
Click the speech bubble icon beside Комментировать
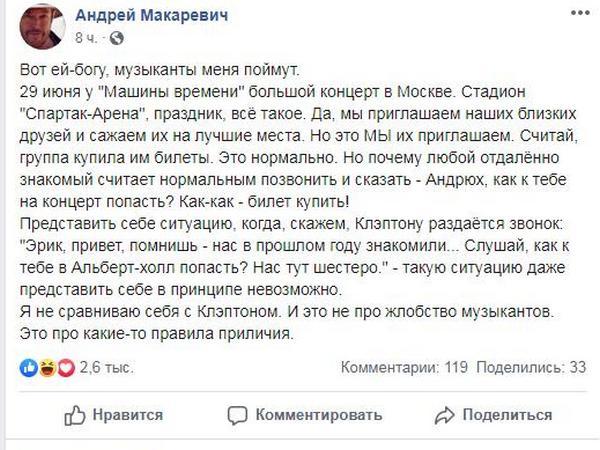pos(237,415)
